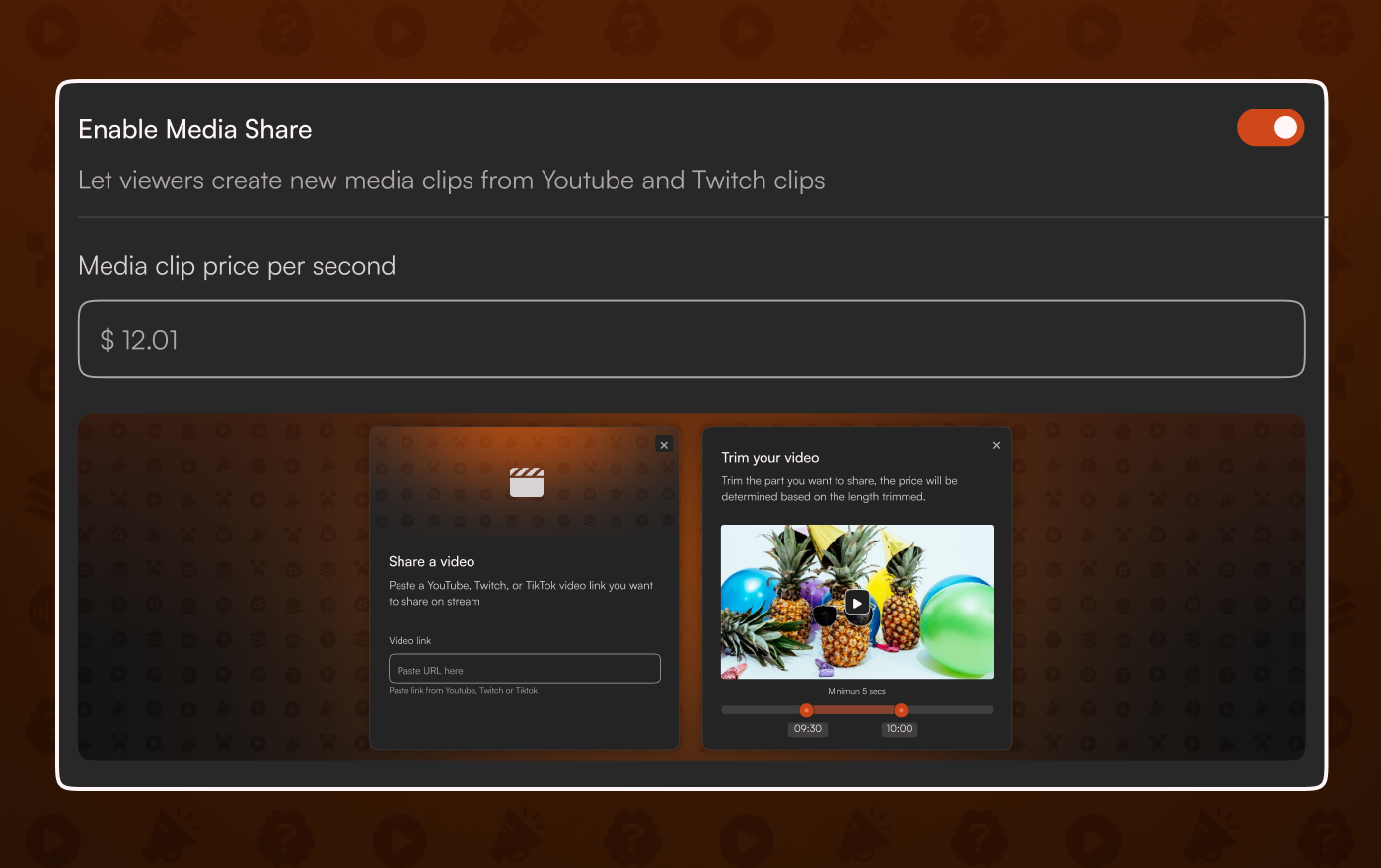Close the Share a video dialog
The image size is (1381, 868).
tap(664, 445)
